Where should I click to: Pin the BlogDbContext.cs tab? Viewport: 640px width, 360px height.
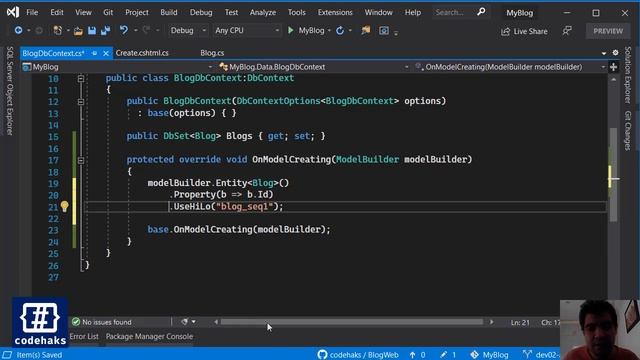[94, 53]
